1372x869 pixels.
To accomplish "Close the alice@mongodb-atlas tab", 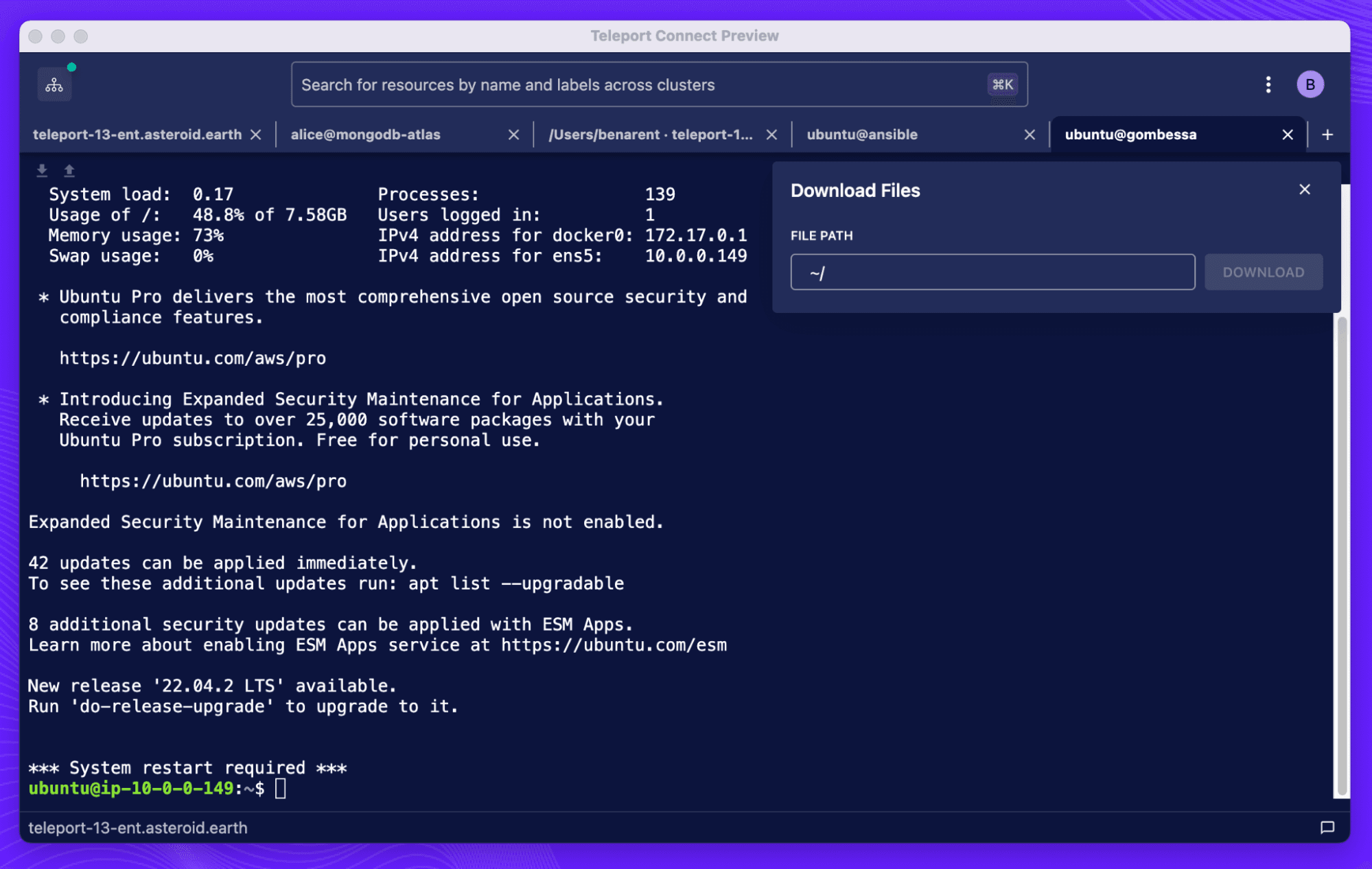I will click(513, 135).
